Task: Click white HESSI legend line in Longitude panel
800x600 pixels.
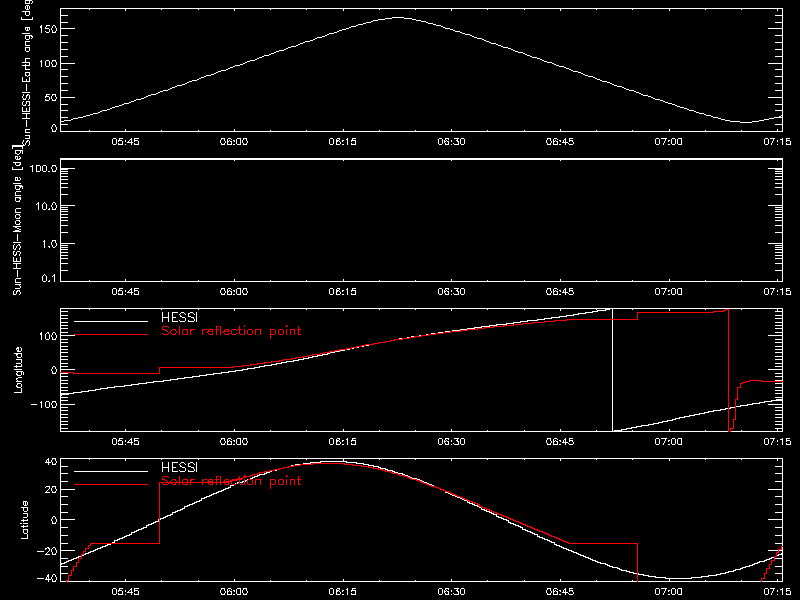Action: (111, 321)
